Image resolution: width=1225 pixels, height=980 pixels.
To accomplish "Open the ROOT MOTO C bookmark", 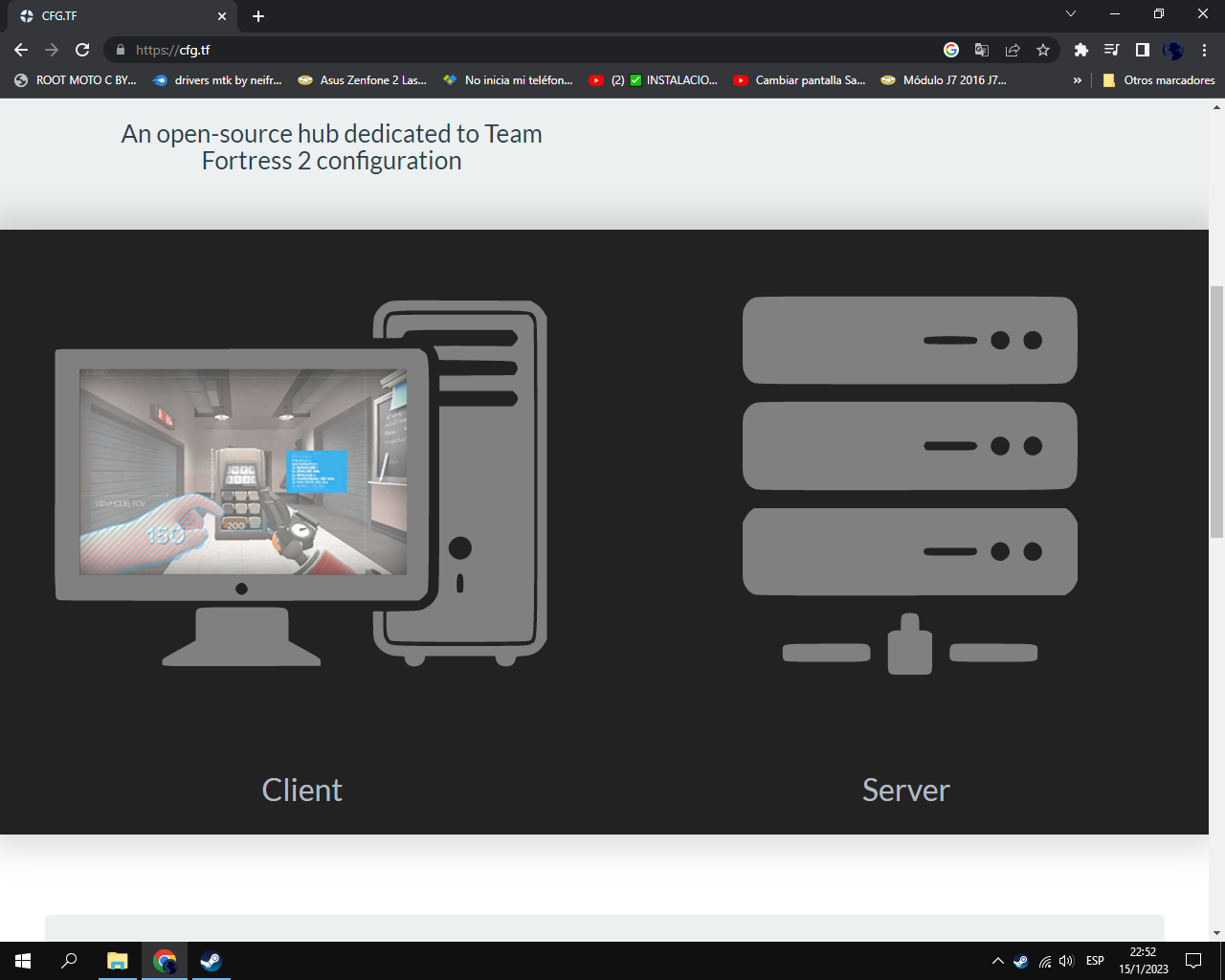I will point(76,80).
